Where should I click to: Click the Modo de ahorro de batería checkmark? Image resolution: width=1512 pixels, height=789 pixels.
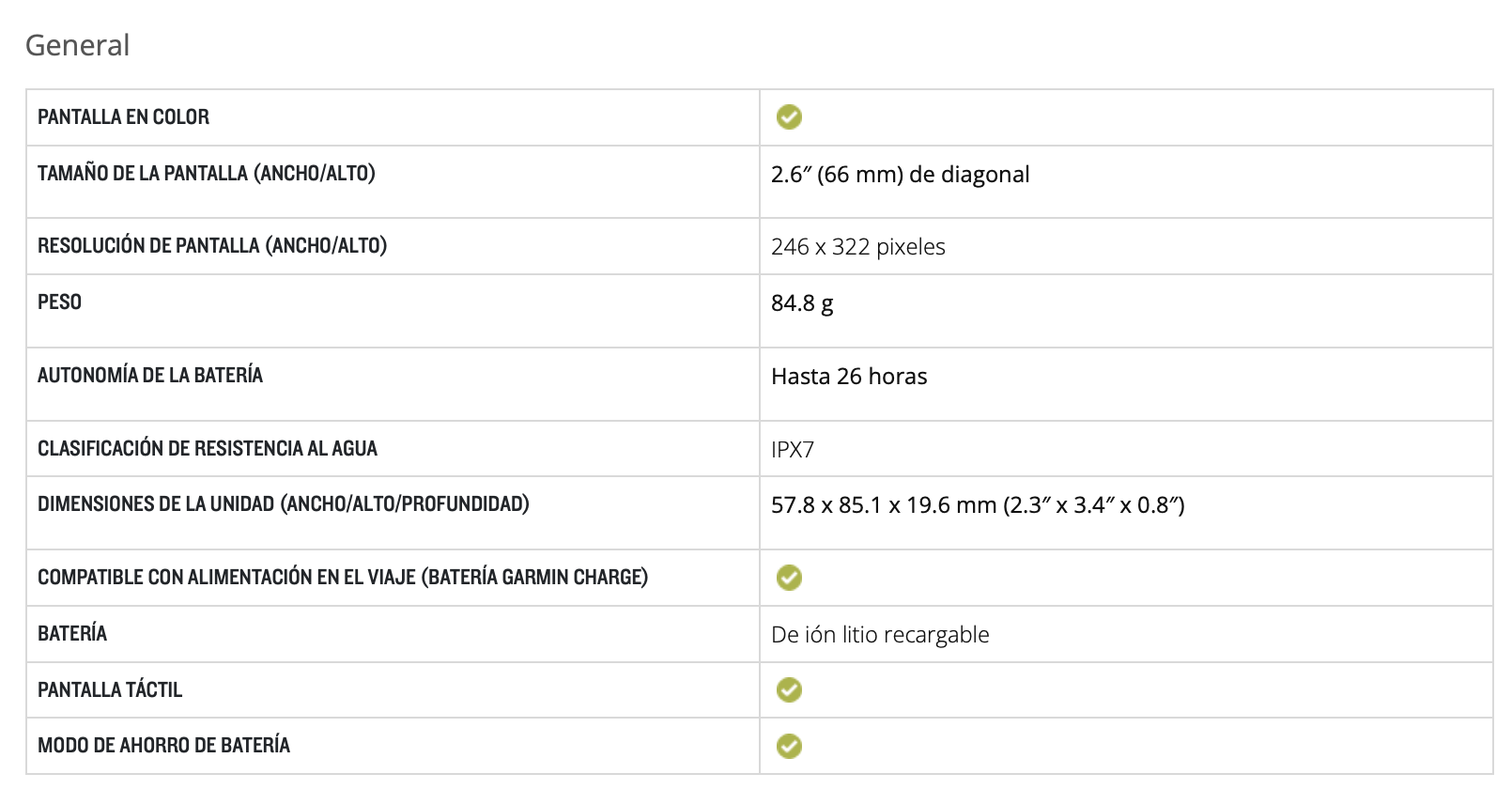789,746
